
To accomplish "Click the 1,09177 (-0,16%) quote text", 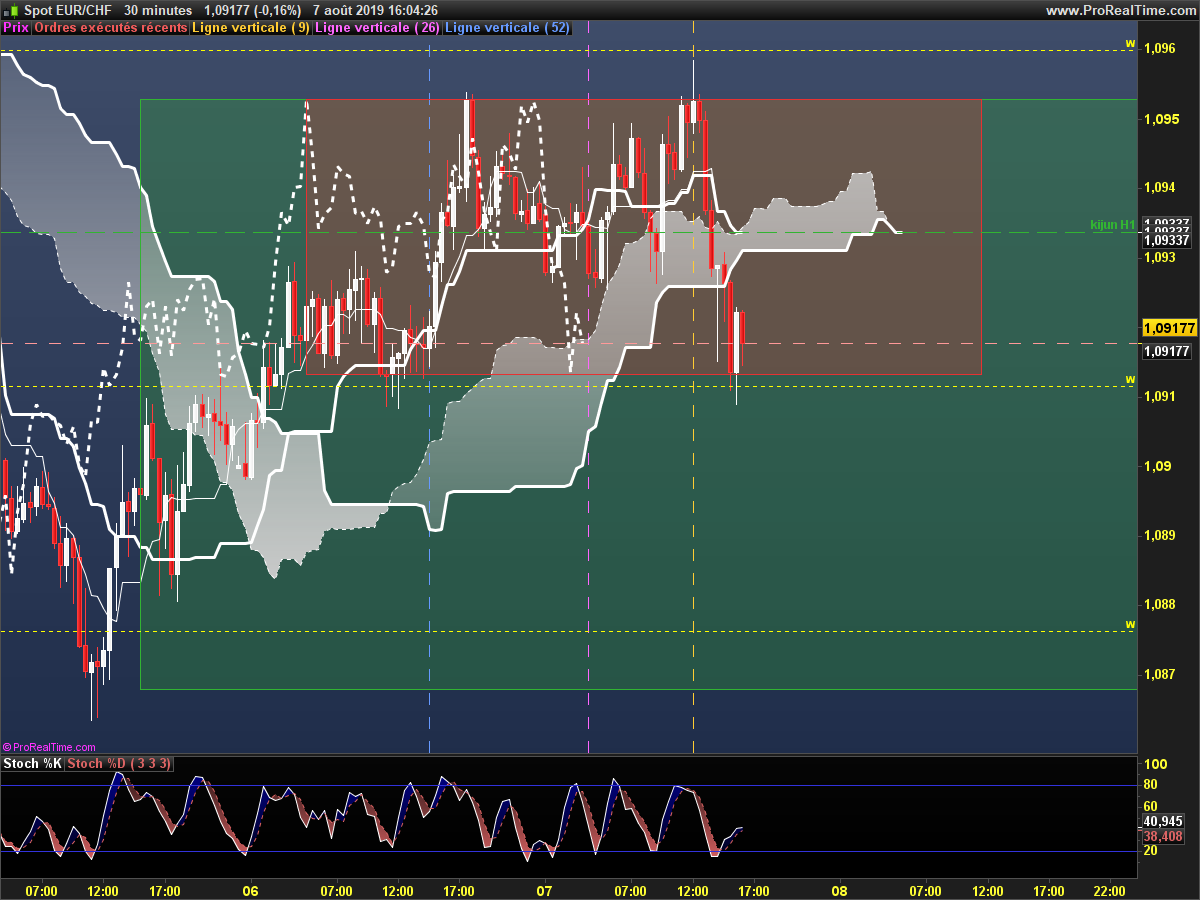I will pos(252,10).
